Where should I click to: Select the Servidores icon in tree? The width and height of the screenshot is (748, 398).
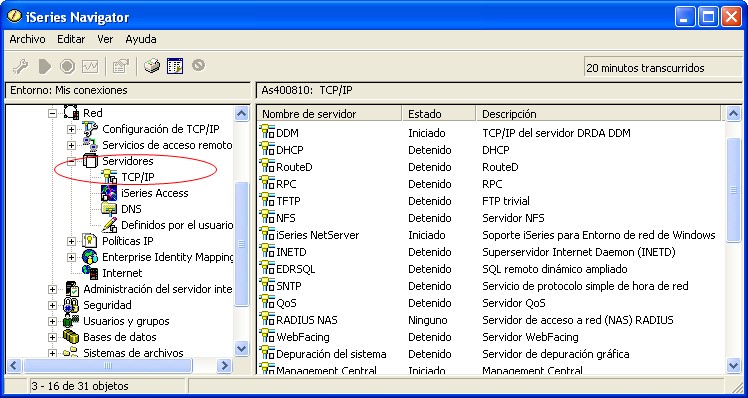coord(90,161)
